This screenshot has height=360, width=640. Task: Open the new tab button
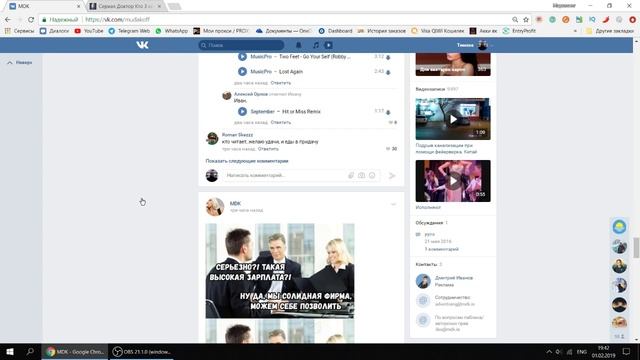pos(174,6)
